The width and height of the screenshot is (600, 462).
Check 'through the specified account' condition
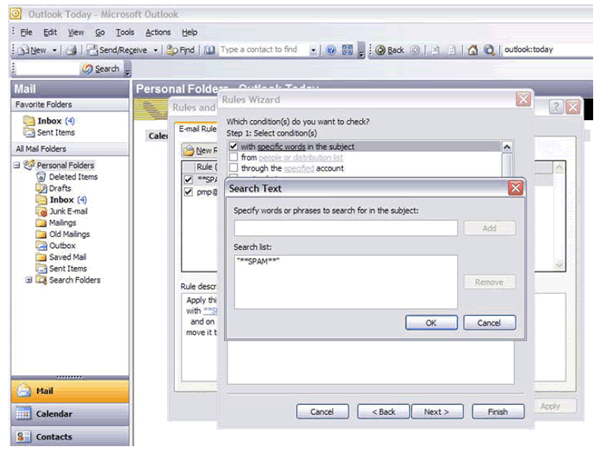click(x=233, y=168)
